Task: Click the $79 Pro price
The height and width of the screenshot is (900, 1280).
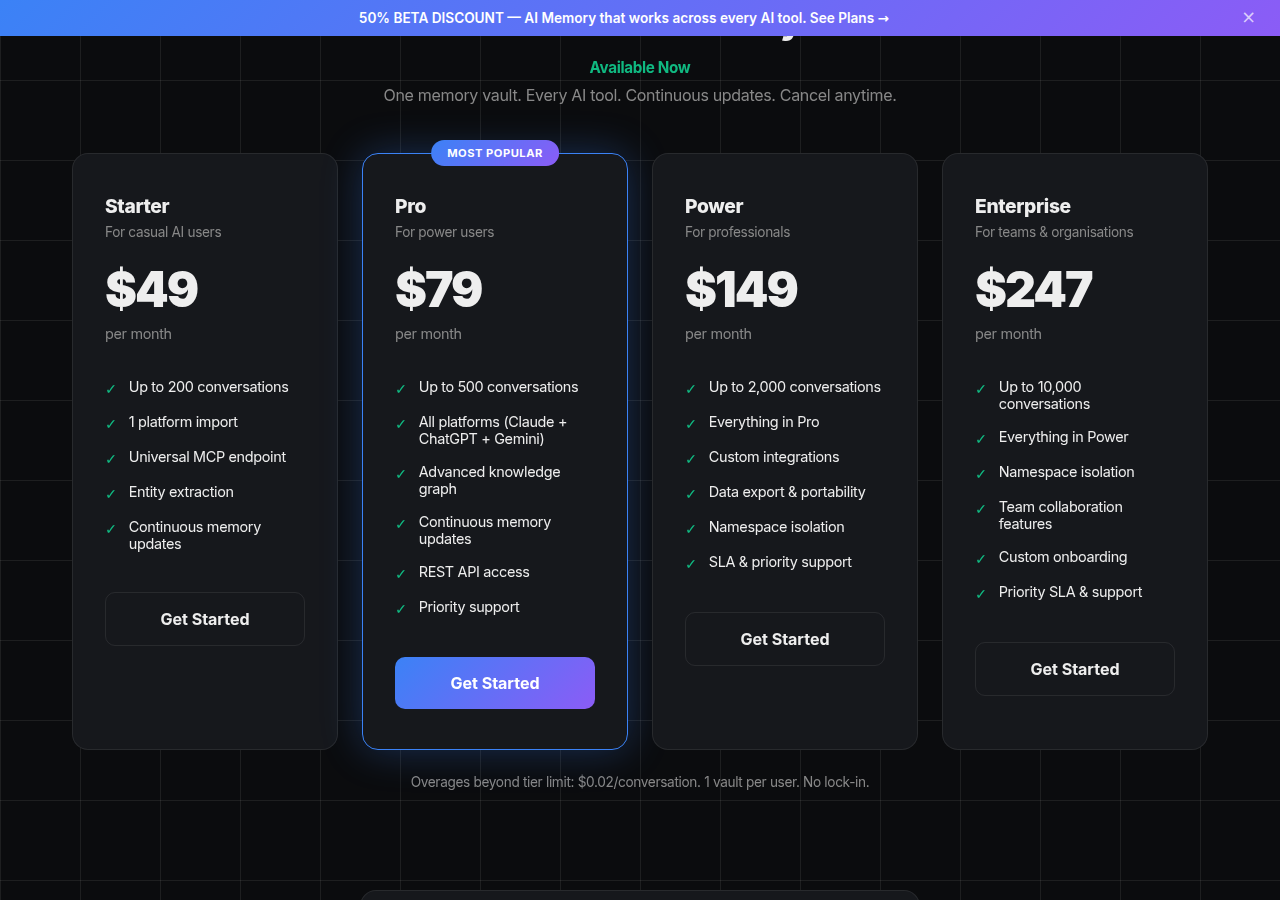Action: [x=439, y=289]
